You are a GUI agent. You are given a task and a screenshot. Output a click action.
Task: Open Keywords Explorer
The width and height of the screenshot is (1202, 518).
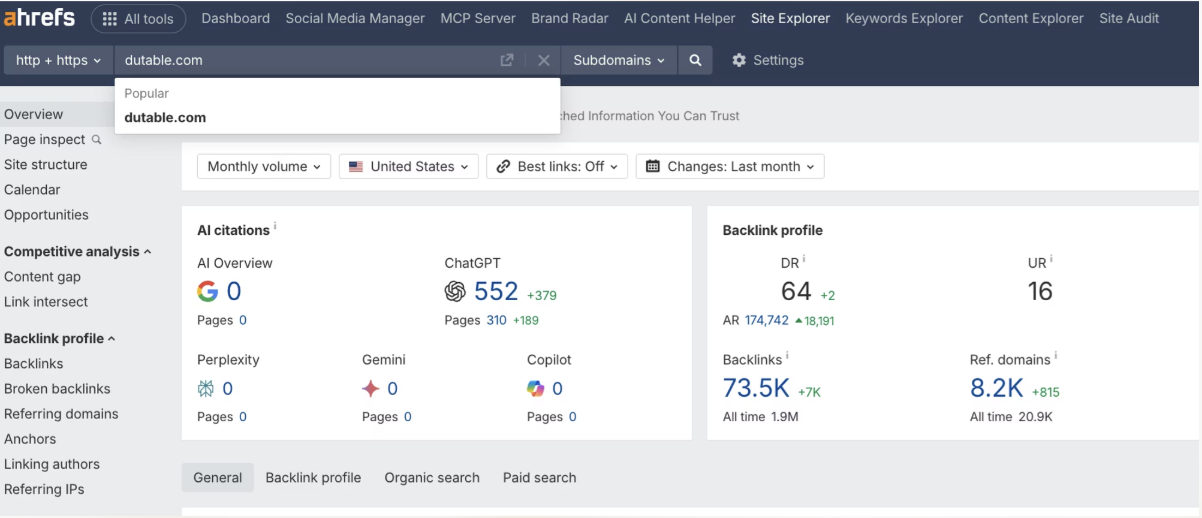tap(904, 18)
